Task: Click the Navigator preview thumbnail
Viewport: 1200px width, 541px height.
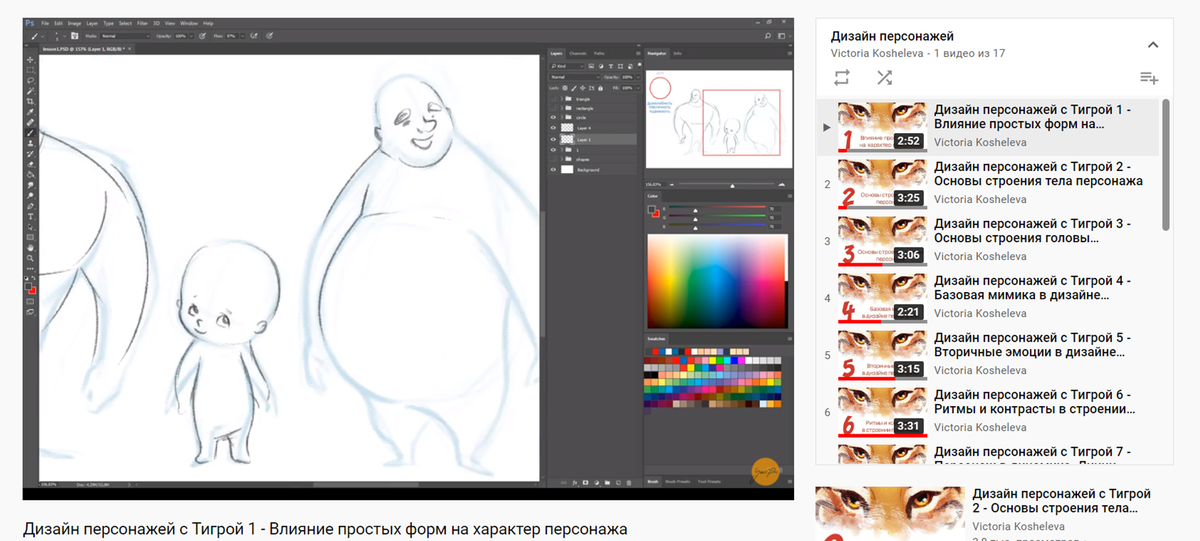Action: click(719, 119)
